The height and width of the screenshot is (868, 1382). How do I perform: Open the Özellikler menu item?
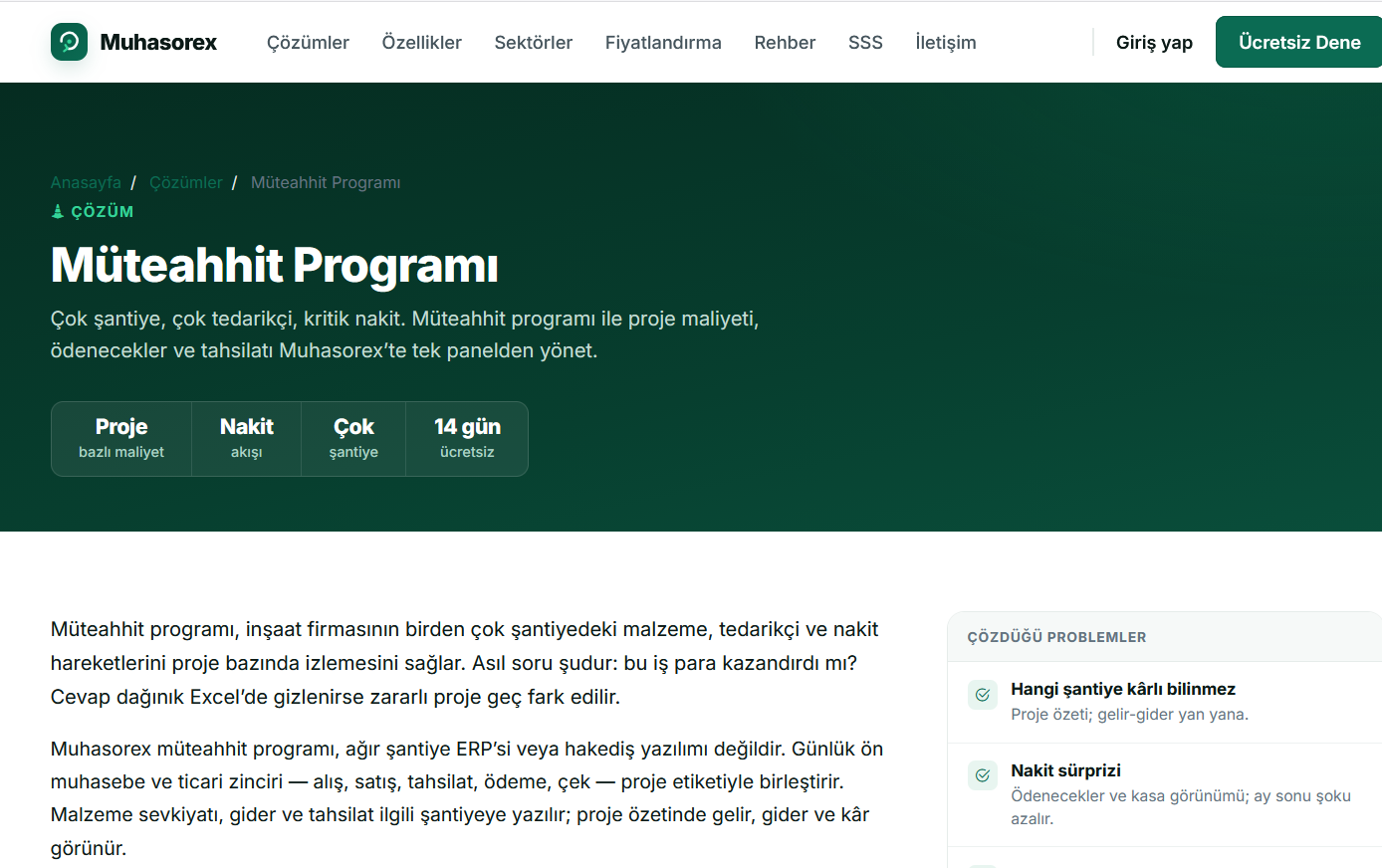click(422, 42)
